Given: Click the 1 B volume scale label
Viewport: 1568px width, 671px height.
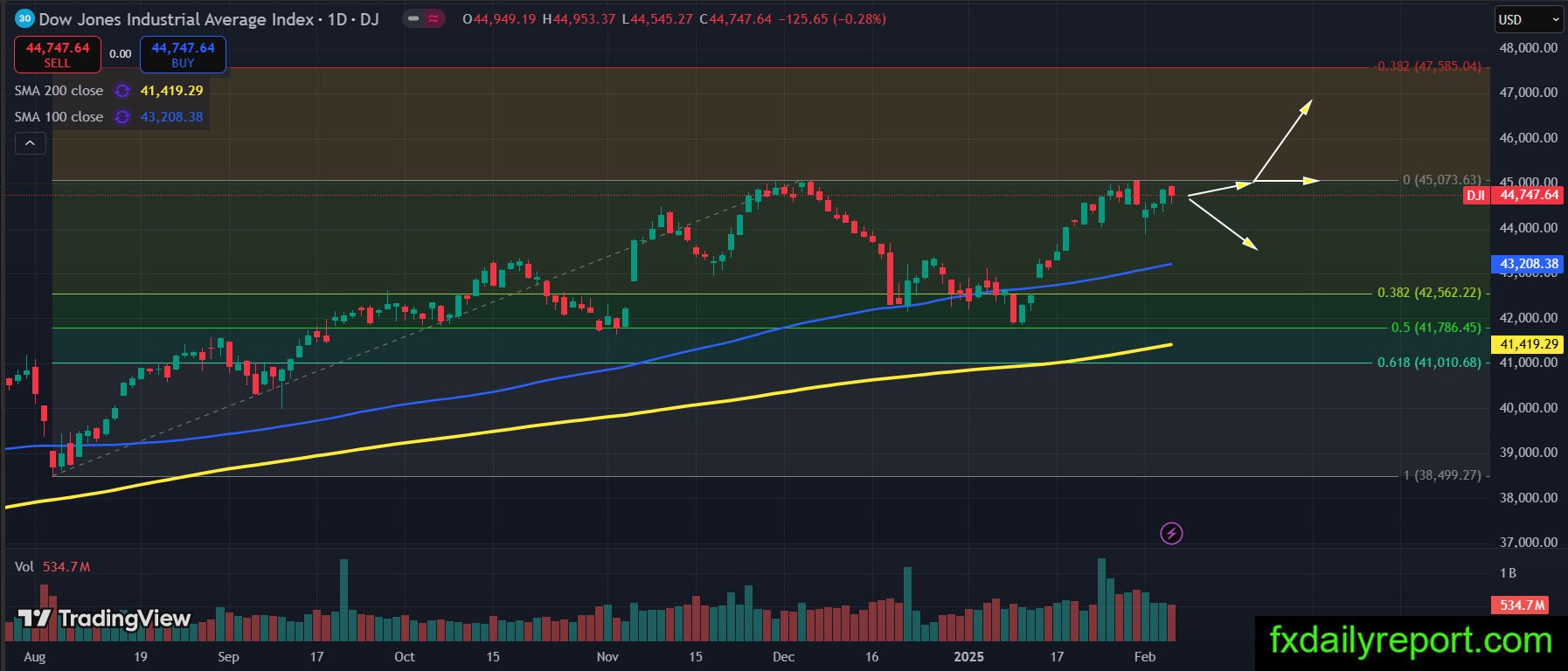Looking at the screenshot, I should point(1508,573).
